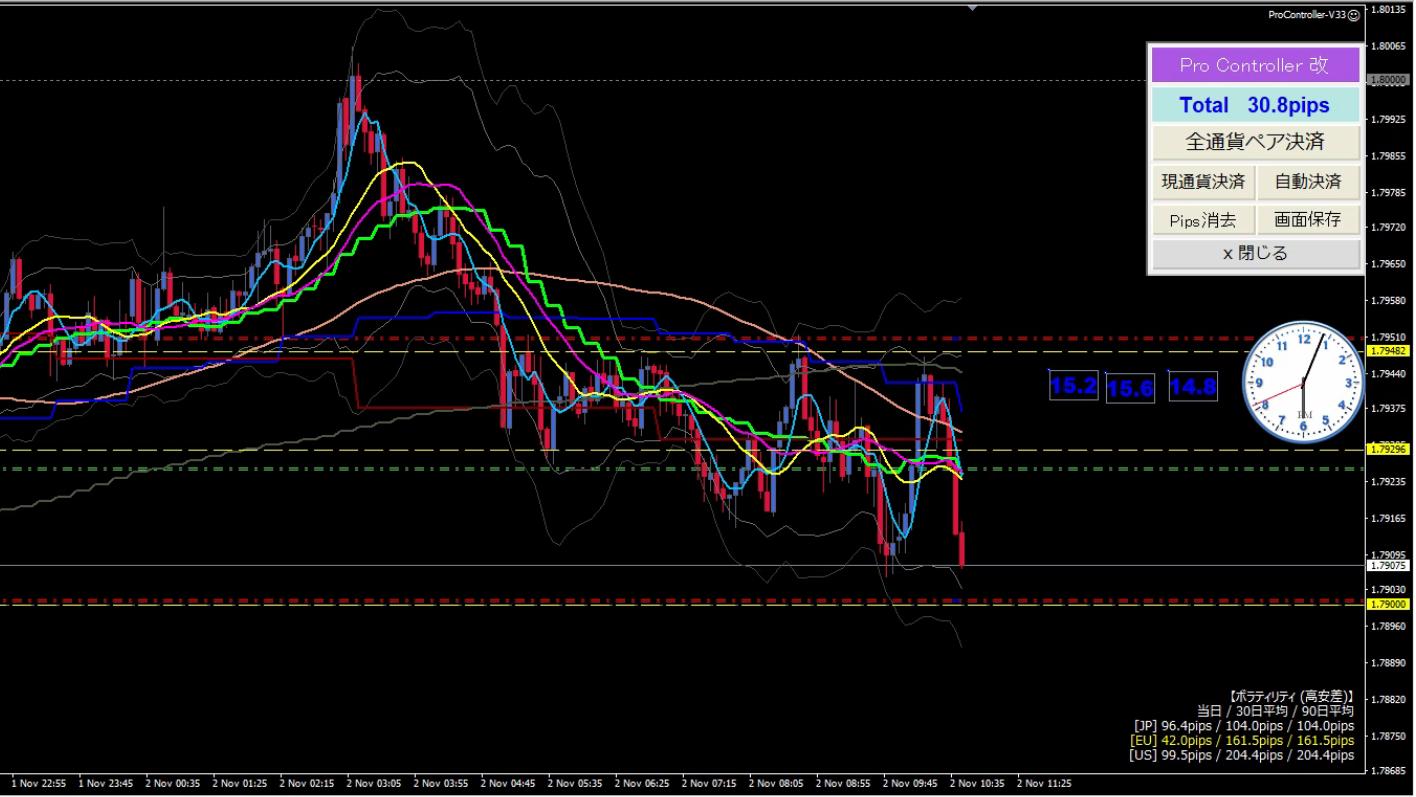Click the Total 30.8pips display
Image resolution: width=1416 pixels, height=797 pixels.
tap(1255, 105)
